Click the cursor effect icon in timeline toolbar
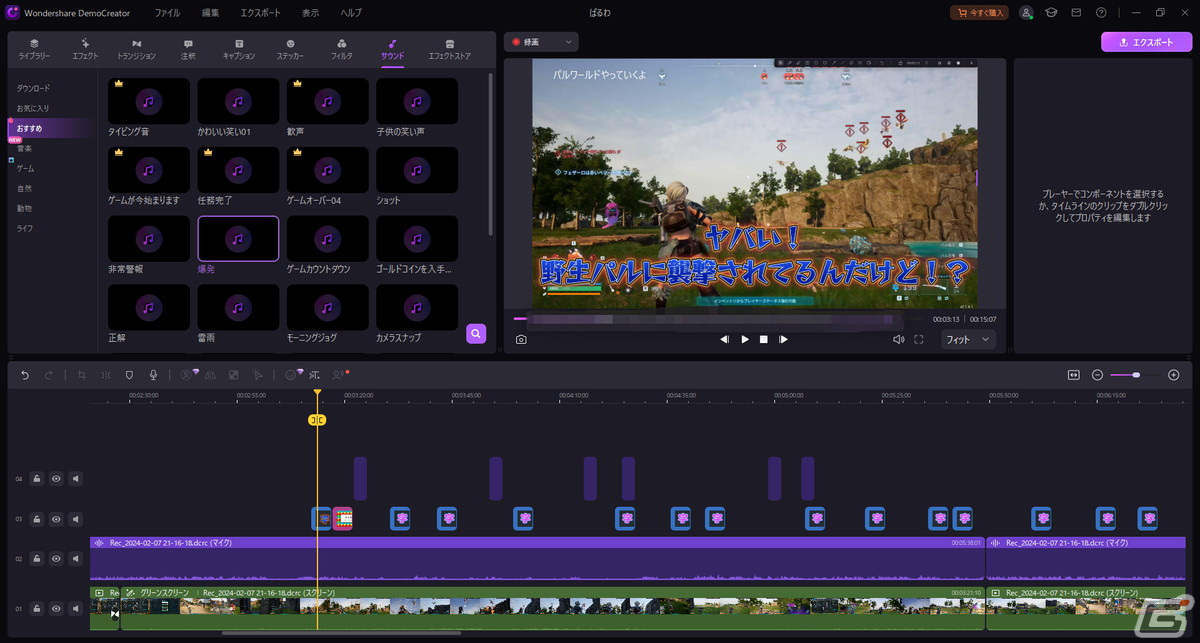Viewport: 1200px width, 643px height. (x=257, y=375)
